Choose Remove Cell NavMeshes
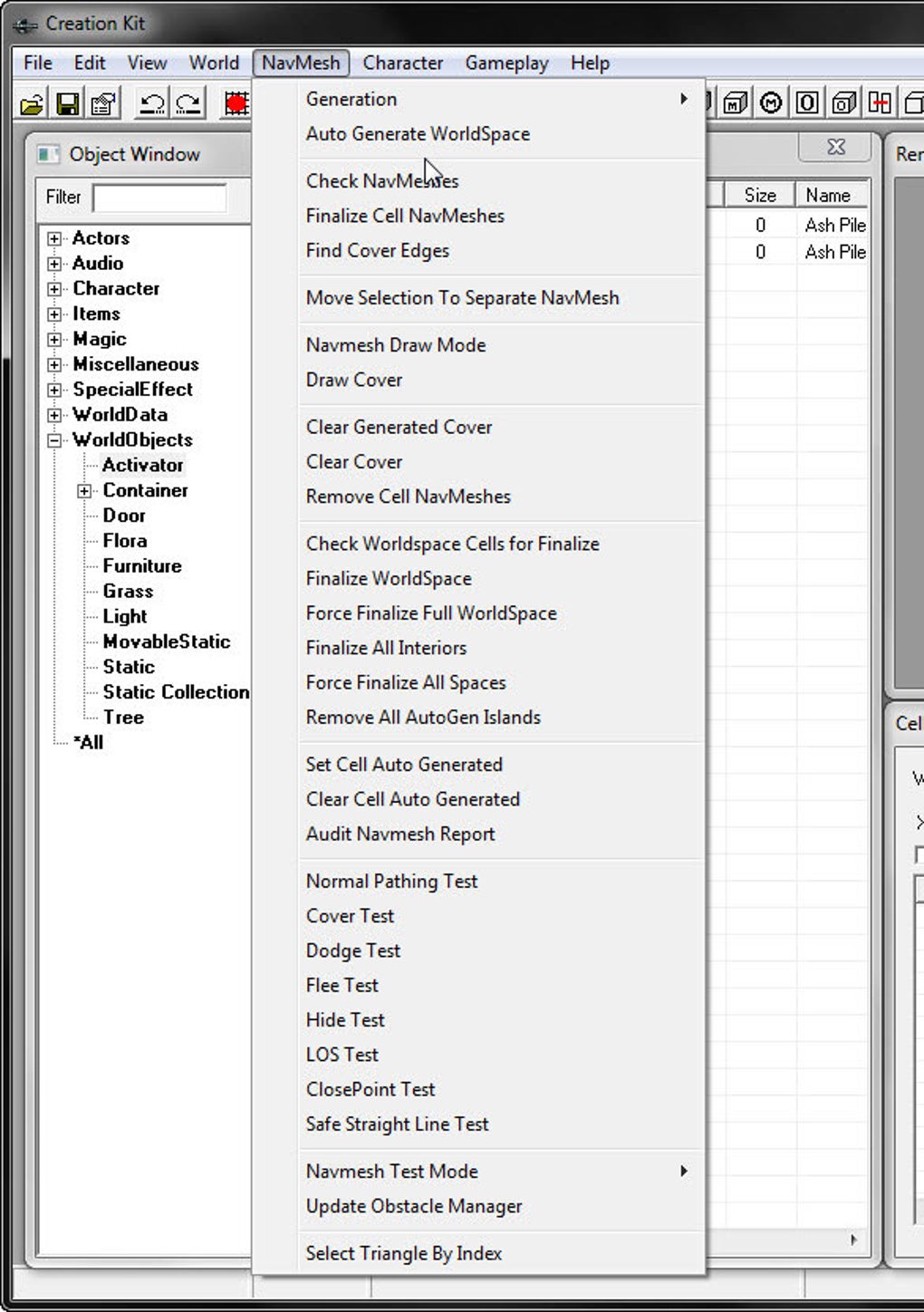Screen dimensions: 924x1312 click(x=502, y=497)
